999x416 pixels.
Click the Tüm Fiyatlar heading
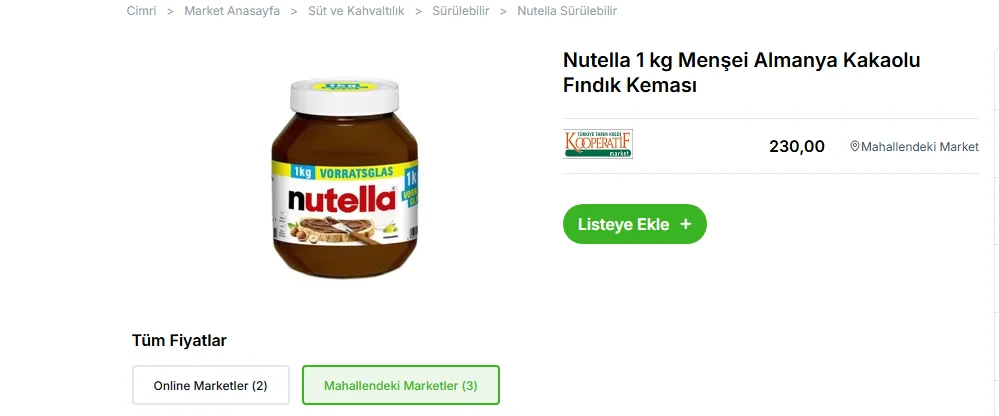[x=179, y=341]
